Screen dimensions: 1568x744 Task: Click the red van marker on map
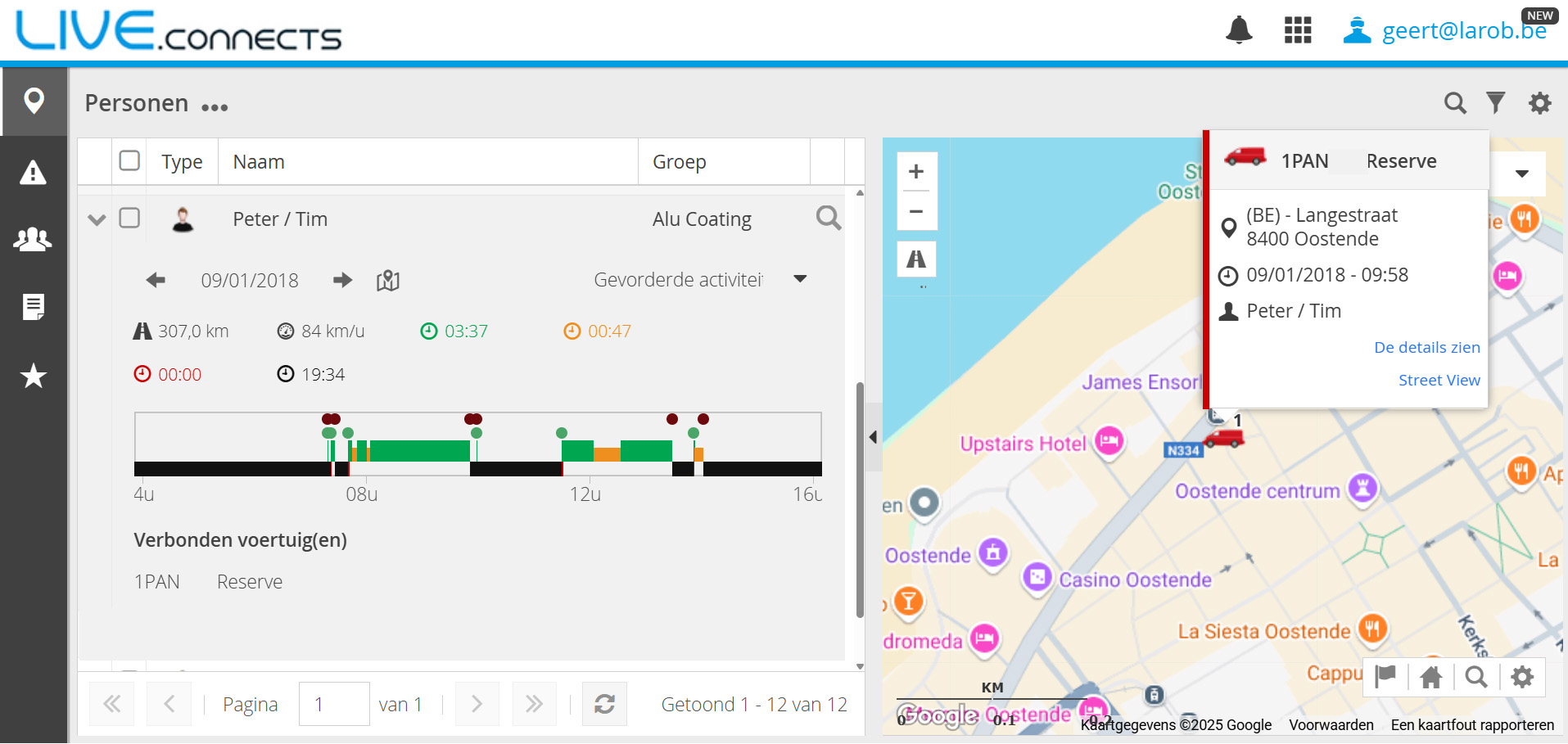click(1224, 438)
